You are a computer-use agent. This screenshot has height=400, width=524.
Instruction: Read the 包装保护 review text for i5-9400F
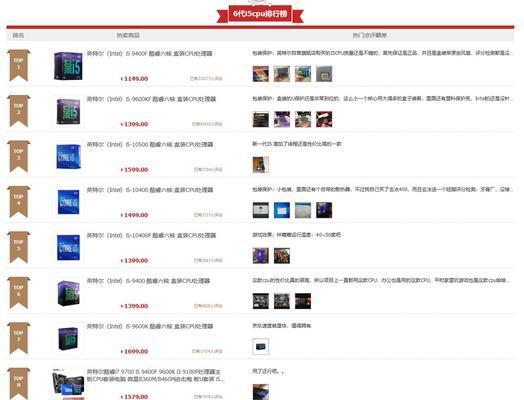click(x=383, y=53)
